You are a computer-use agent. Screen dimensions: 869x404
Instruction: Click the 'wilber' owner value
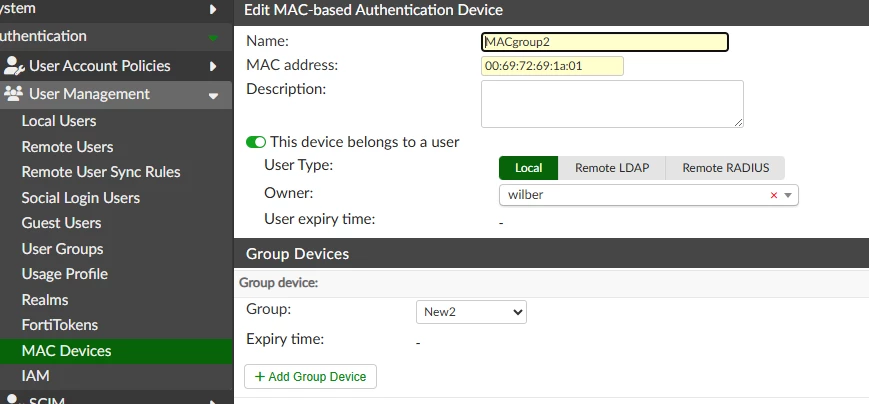[525, 195]
